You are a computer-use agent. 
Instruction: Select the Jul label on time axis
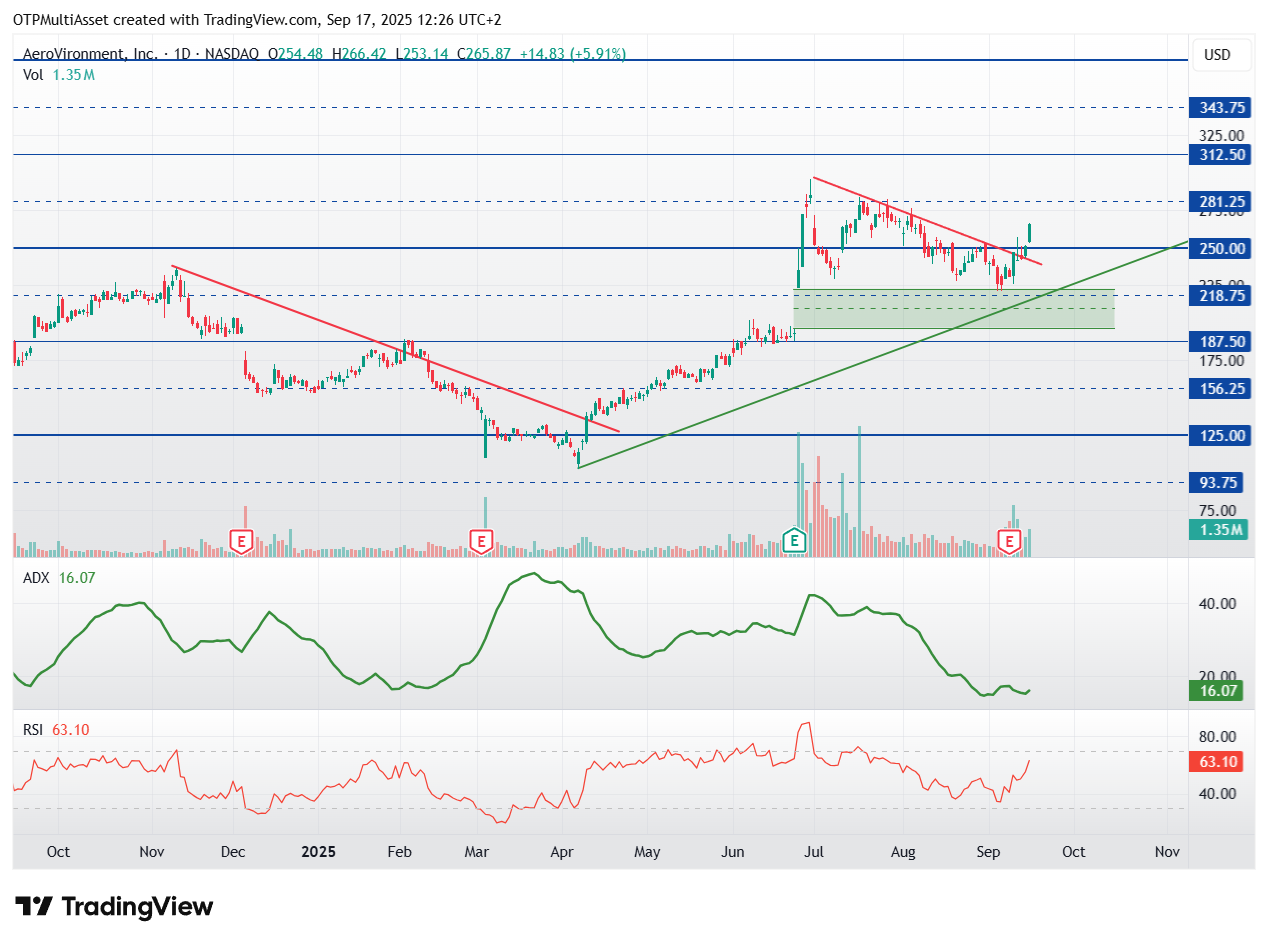[x=813, y=852]
